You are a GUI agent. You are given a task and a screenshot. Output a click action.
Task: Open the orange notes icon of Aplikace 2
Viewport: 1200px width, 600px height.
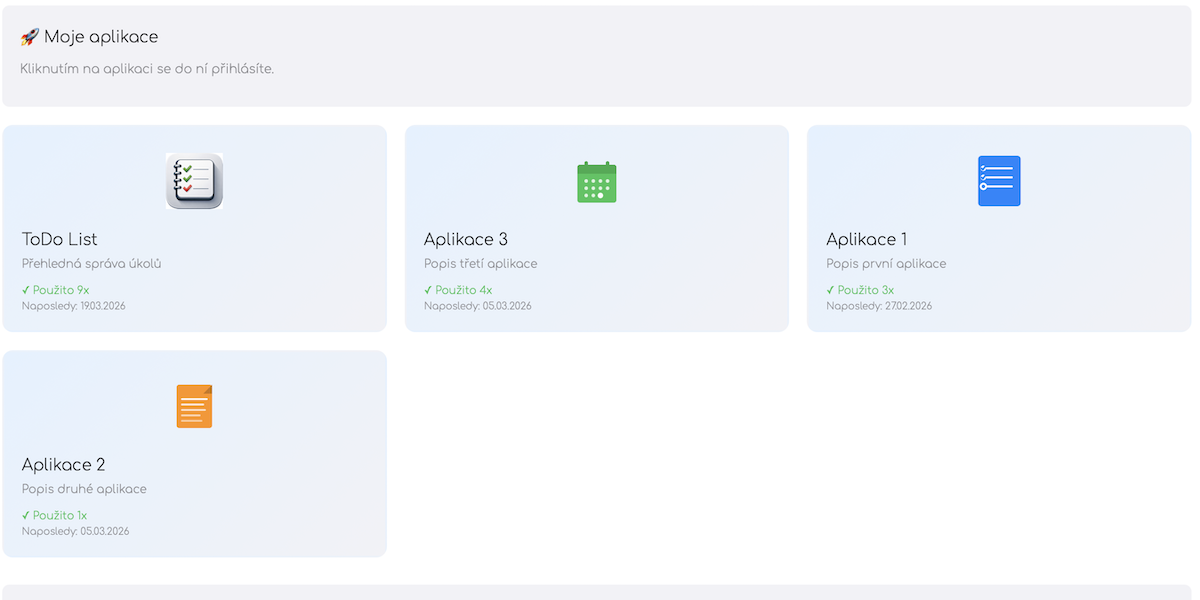point(194,406)
